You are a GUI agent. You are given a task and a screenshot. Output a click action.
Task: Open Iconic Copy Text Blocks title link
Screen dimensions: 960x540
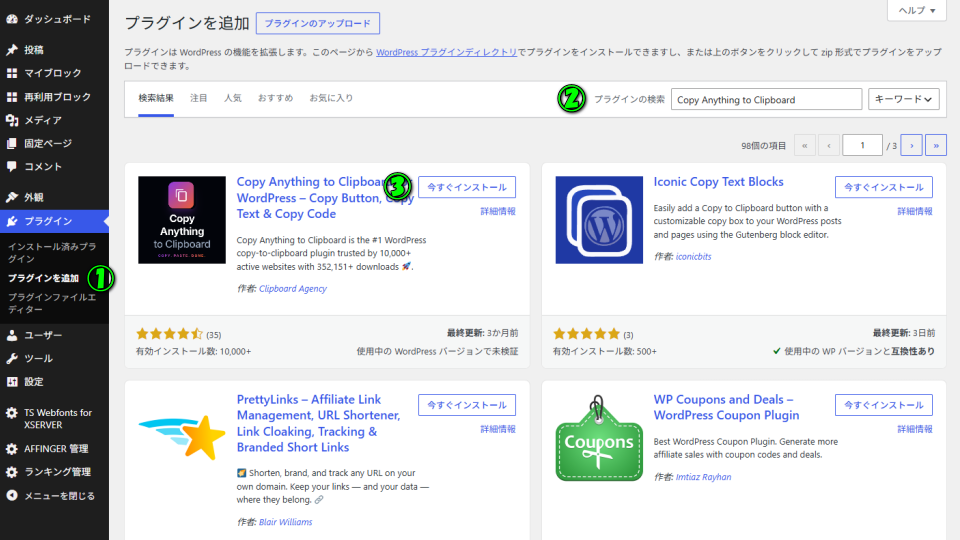point(718,182)
